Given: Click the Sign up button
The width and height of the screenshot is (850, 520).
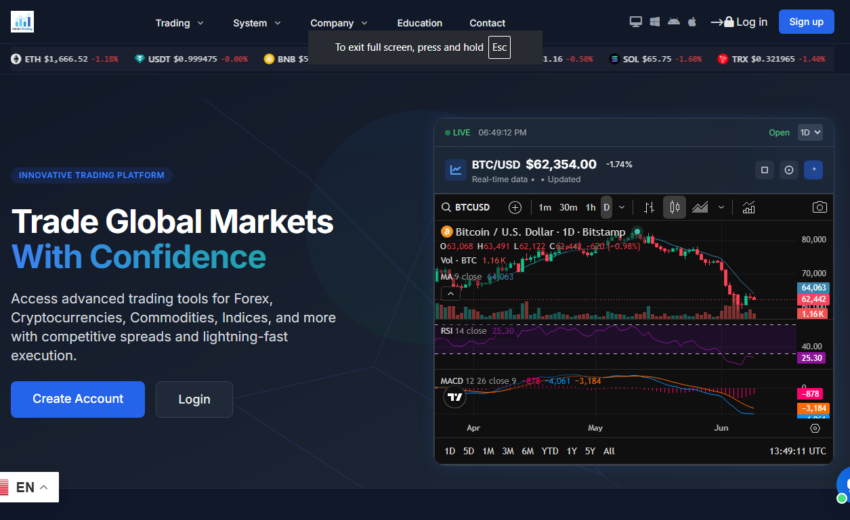Looking at the screenshot, I should tap(806, 22).
